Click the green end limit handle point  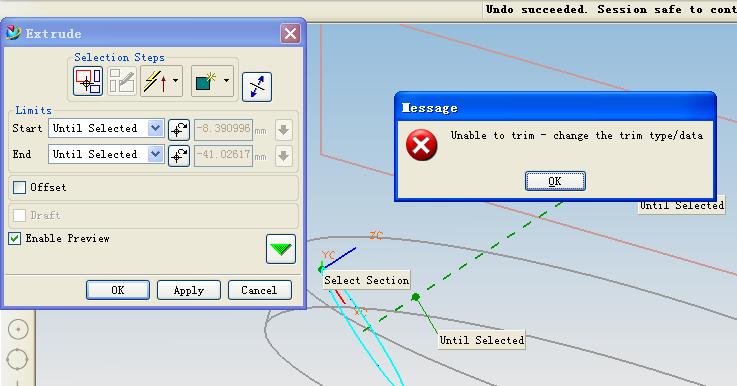pyautogui.click(x=416, y=297)
